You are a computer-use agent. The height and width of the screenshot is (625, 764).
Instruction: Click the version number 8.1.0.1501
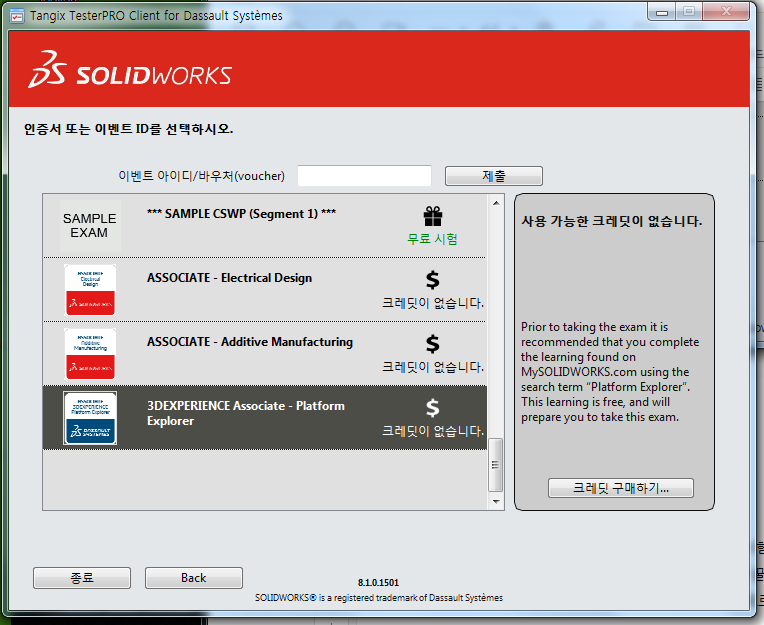point(378,583)
